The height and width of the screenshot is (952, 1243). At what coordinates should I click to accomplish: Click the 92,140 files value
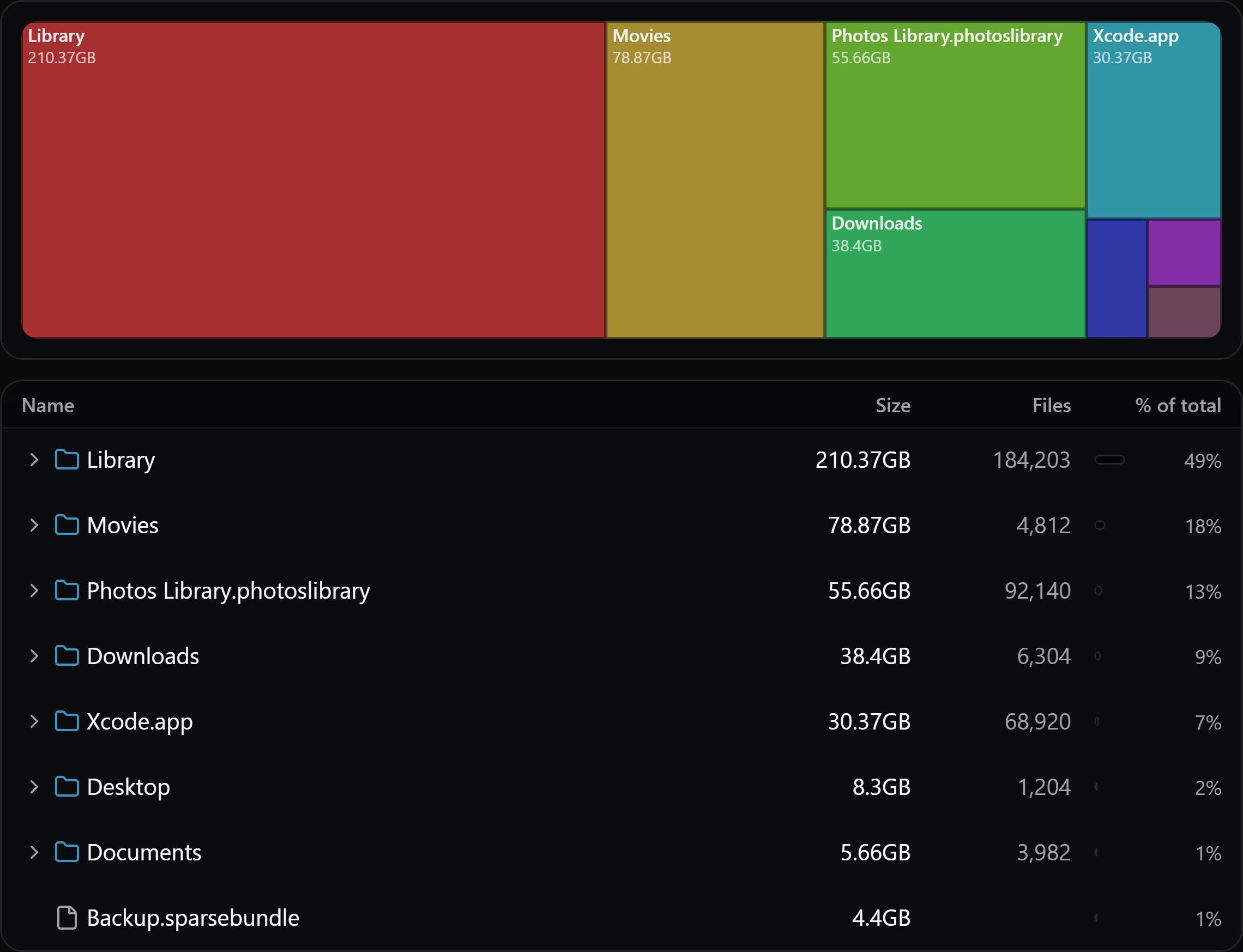pyautogui.click(x=1038, y=591)
